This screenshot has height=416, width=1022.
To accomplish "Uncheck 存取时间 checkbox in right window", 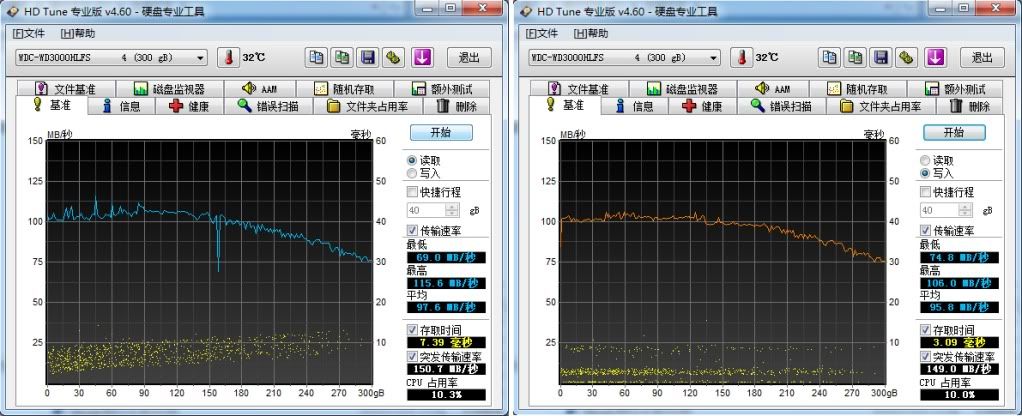I will pos(926,329).
